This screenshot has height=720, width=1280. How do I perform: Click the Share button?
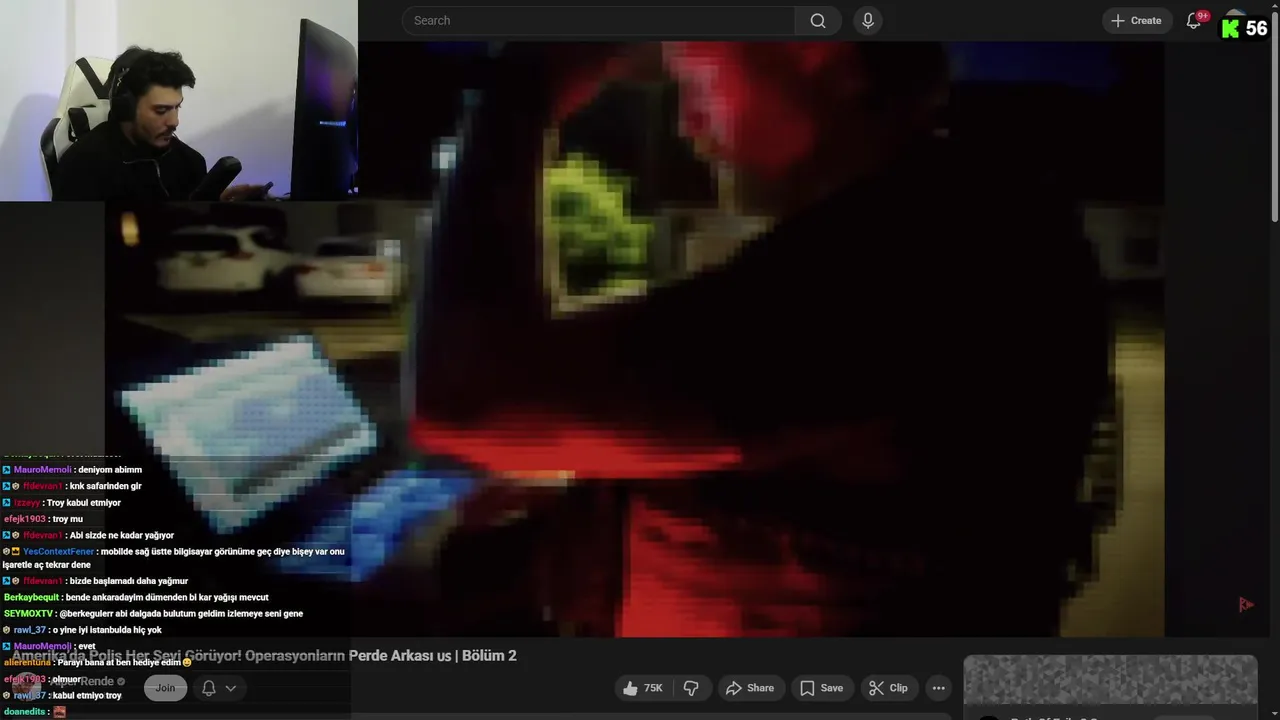[x=750, y=688]
